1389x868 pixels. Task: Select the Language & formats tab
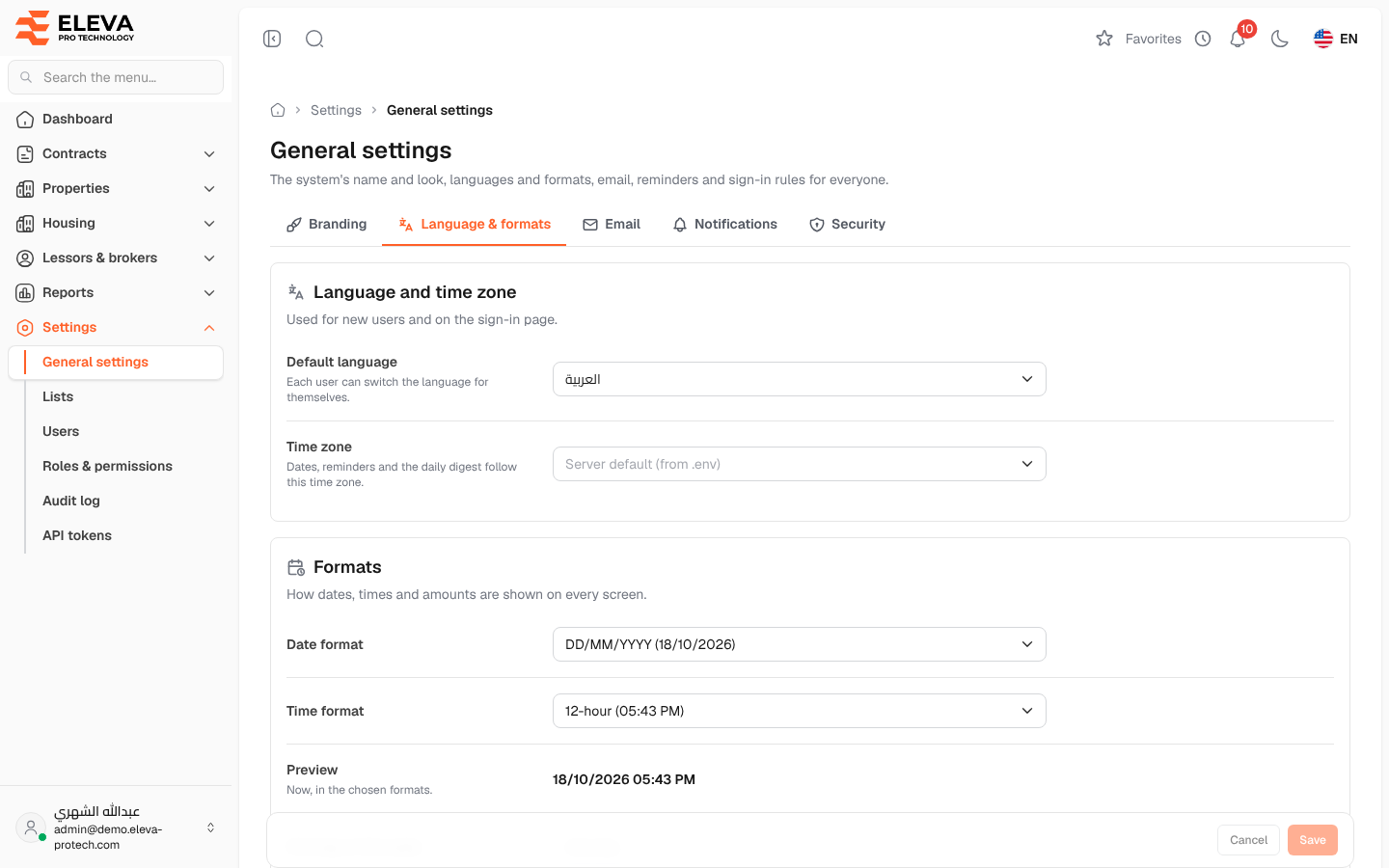click(474, 225)
